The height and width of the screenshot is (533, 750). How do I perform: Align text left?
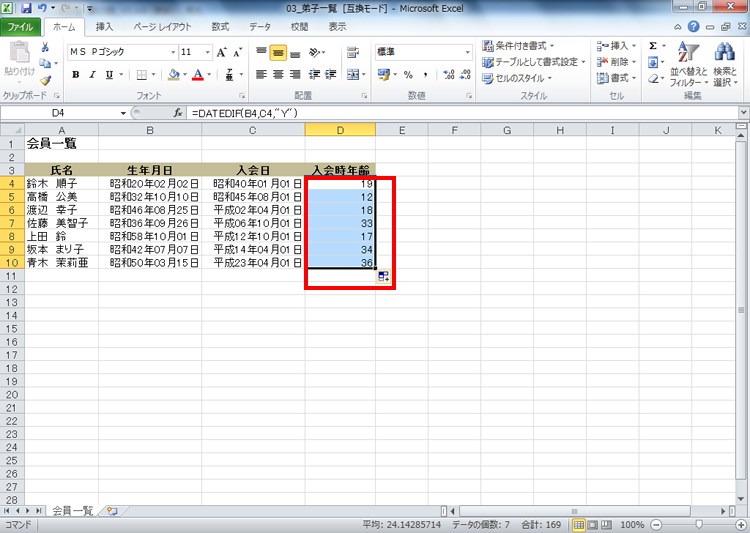[x=261, y=75]
